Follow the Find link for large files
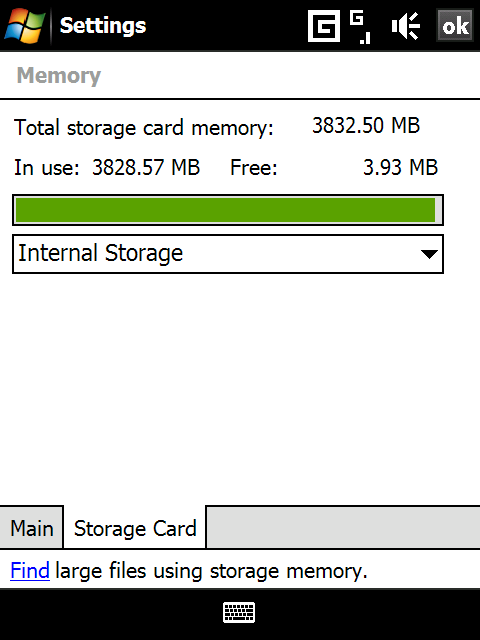480x640 pixels. coord(30,571)
